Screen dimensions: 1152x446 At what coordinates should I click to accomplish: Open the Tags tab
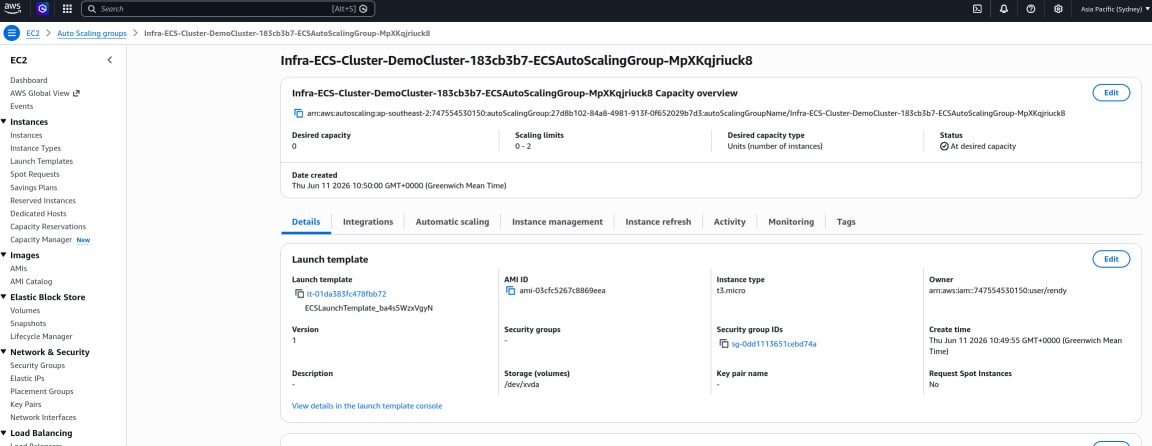tap(846, 222)
